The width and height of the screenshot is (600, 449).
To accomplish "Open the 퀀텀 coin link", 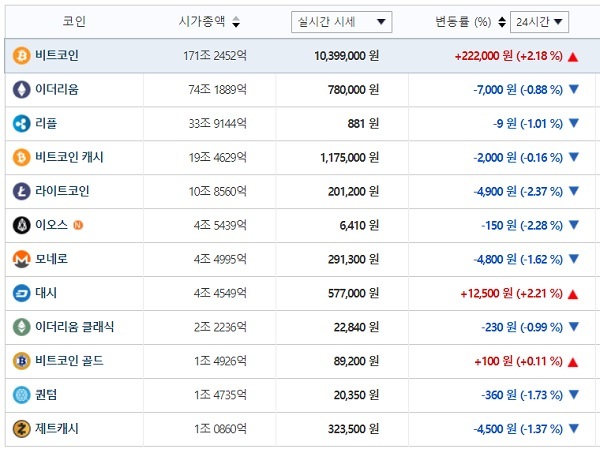I will coord(46,395).
